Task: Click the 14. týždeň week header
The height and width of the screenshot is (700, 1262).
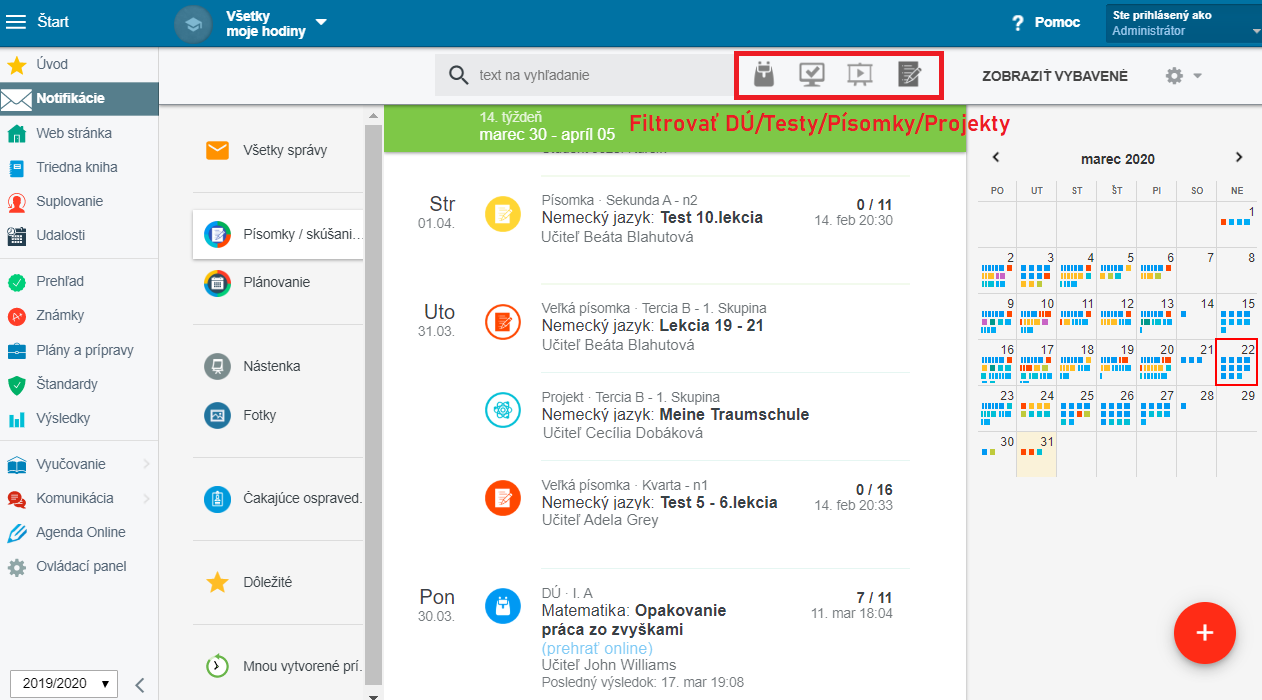Action: pyautogui.click(x=675, y=128)
